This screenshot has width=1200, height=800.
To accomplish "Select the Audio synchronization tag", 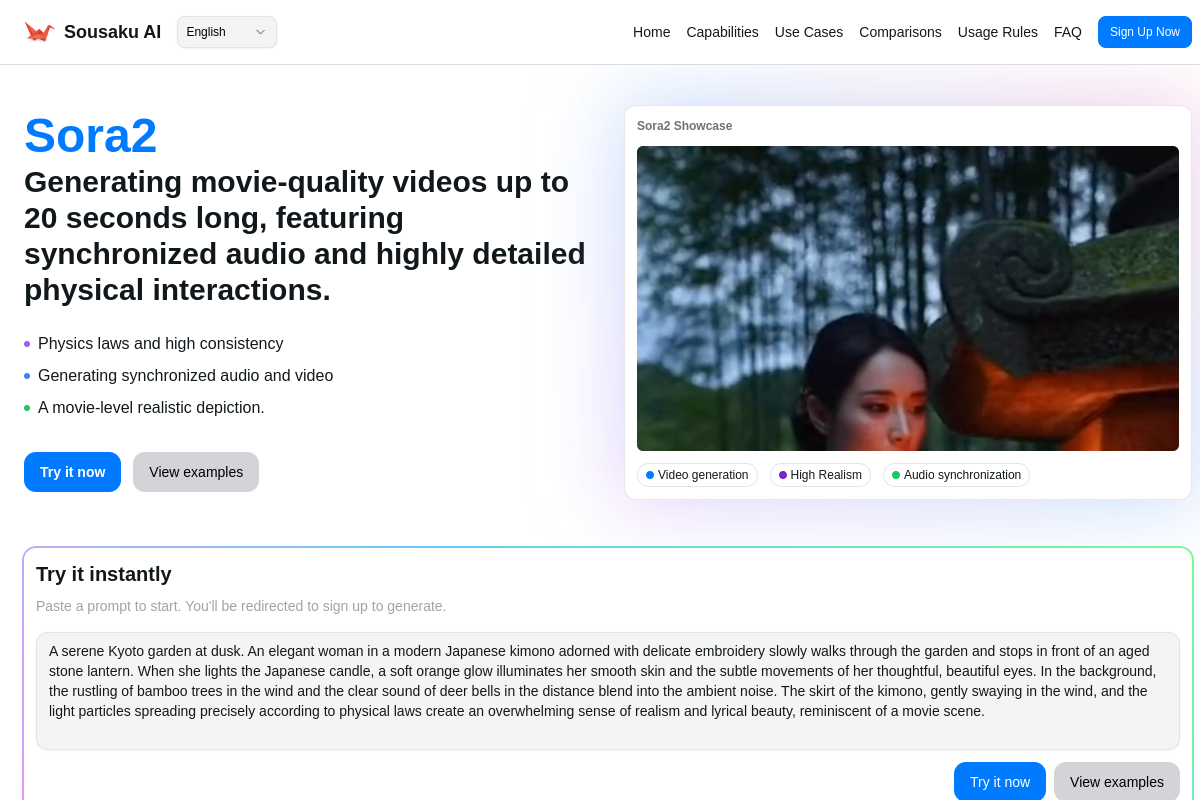I will click(x=956, y=475).
